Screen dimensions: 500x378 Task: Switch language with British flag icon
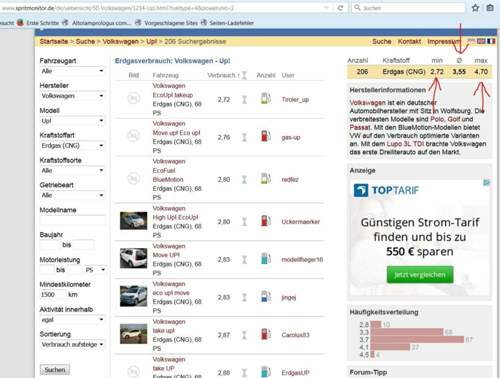coord(481,41)
